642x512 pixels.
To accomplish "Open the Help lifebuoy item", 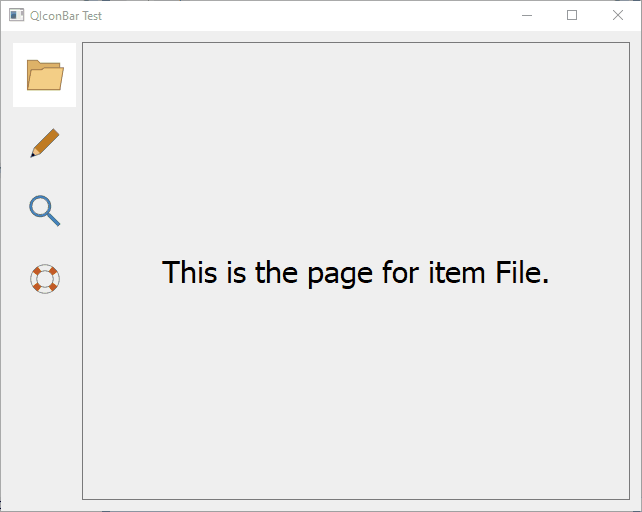I will (45, 279).
